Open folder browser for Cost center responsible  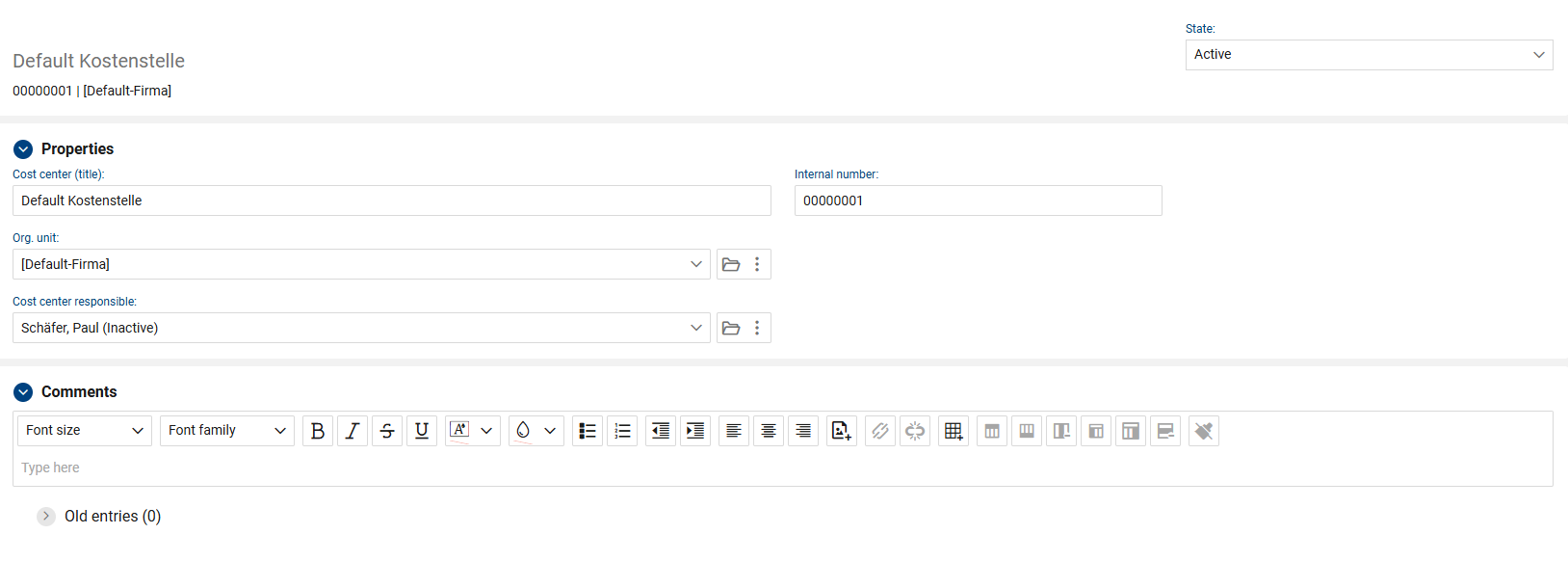(731, 328)
